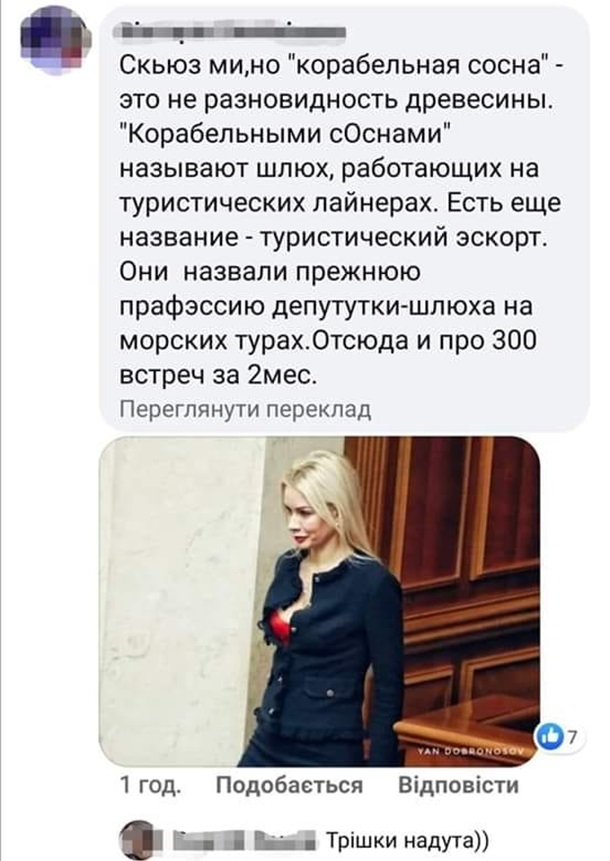Click the comment's first line starting Скьюз ми
The height and width of the screenshot is (861, 610).
pos(340,66)
